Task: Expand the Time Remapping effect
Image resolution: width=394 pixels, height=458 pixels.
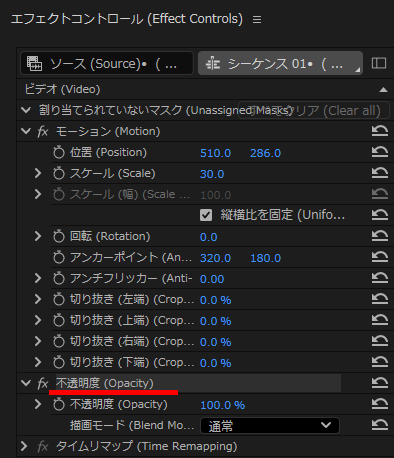Action: [x=24, y=446]
